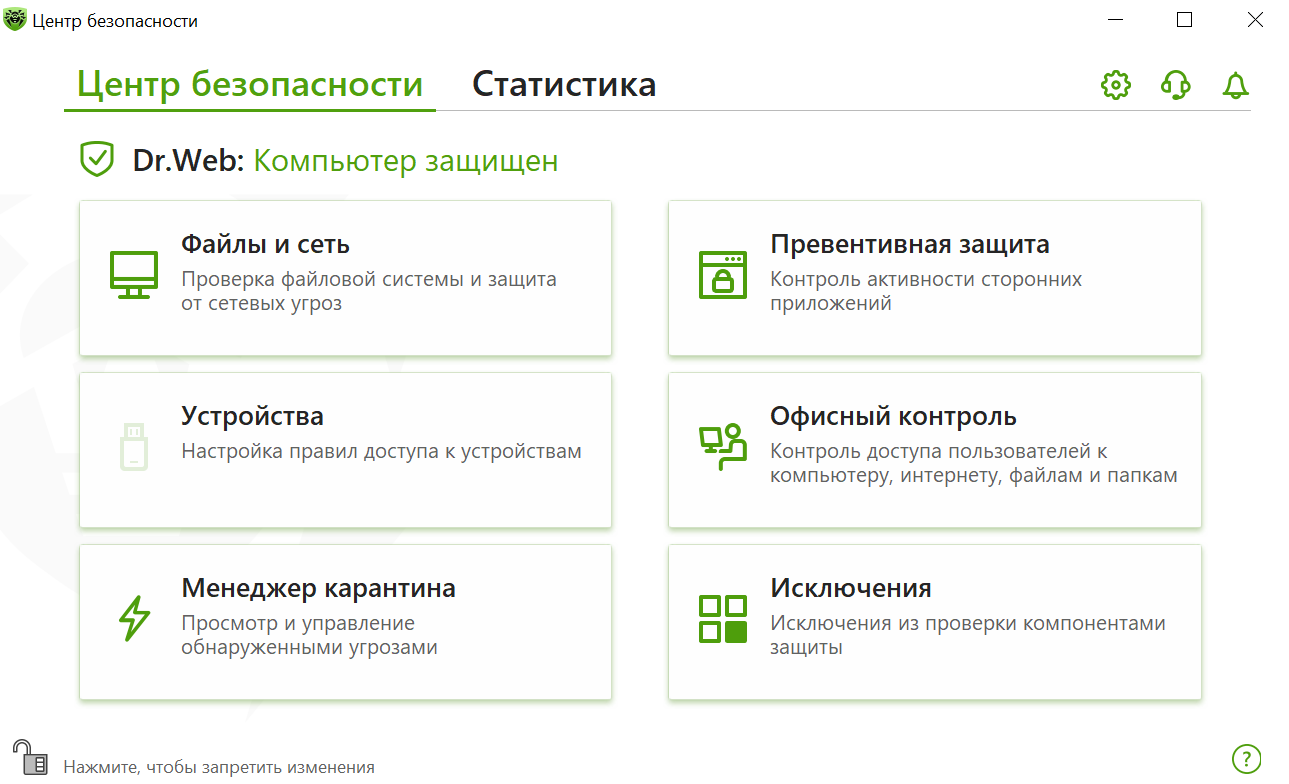Click the Проверка файловой системы description text
Viewport: 1289px width, 784px height.
[369, 291]
